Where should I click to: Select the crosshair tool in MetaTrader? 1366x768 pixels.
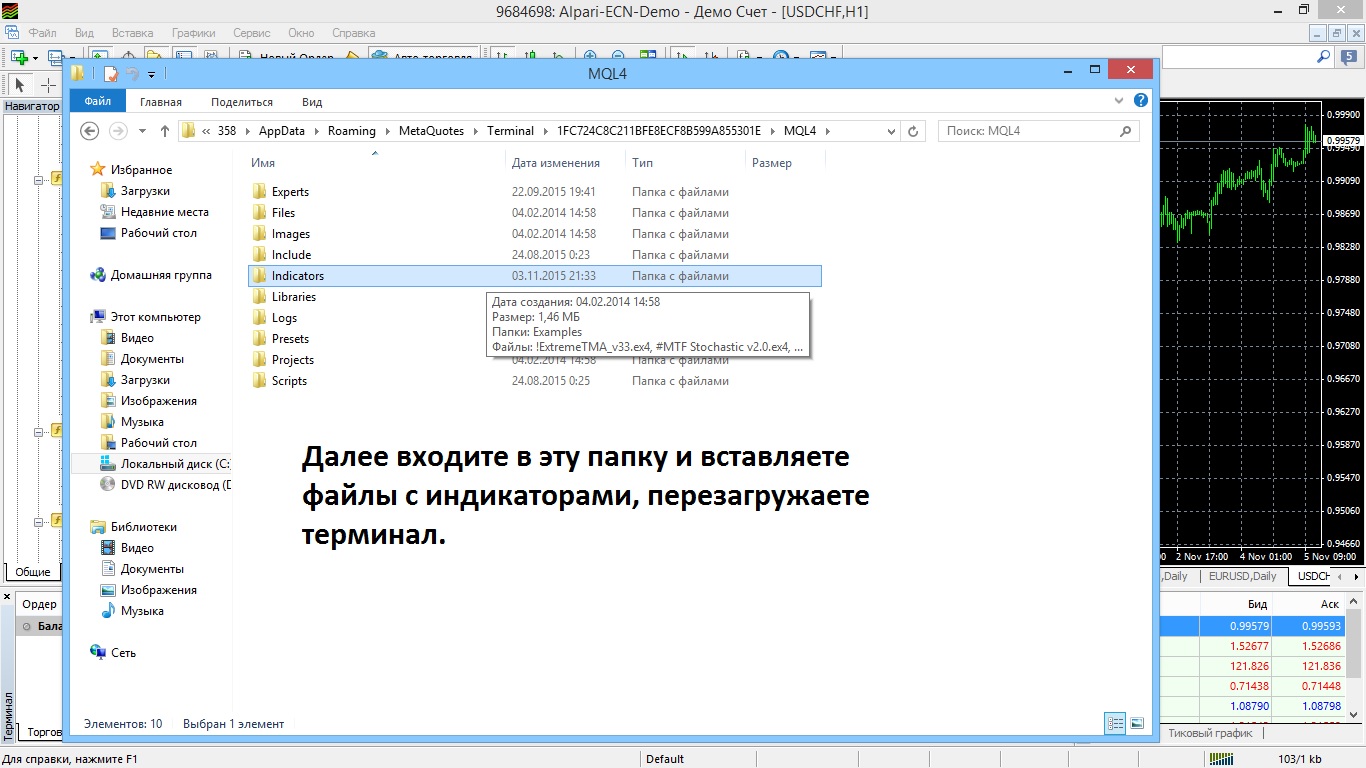point(47,85)
